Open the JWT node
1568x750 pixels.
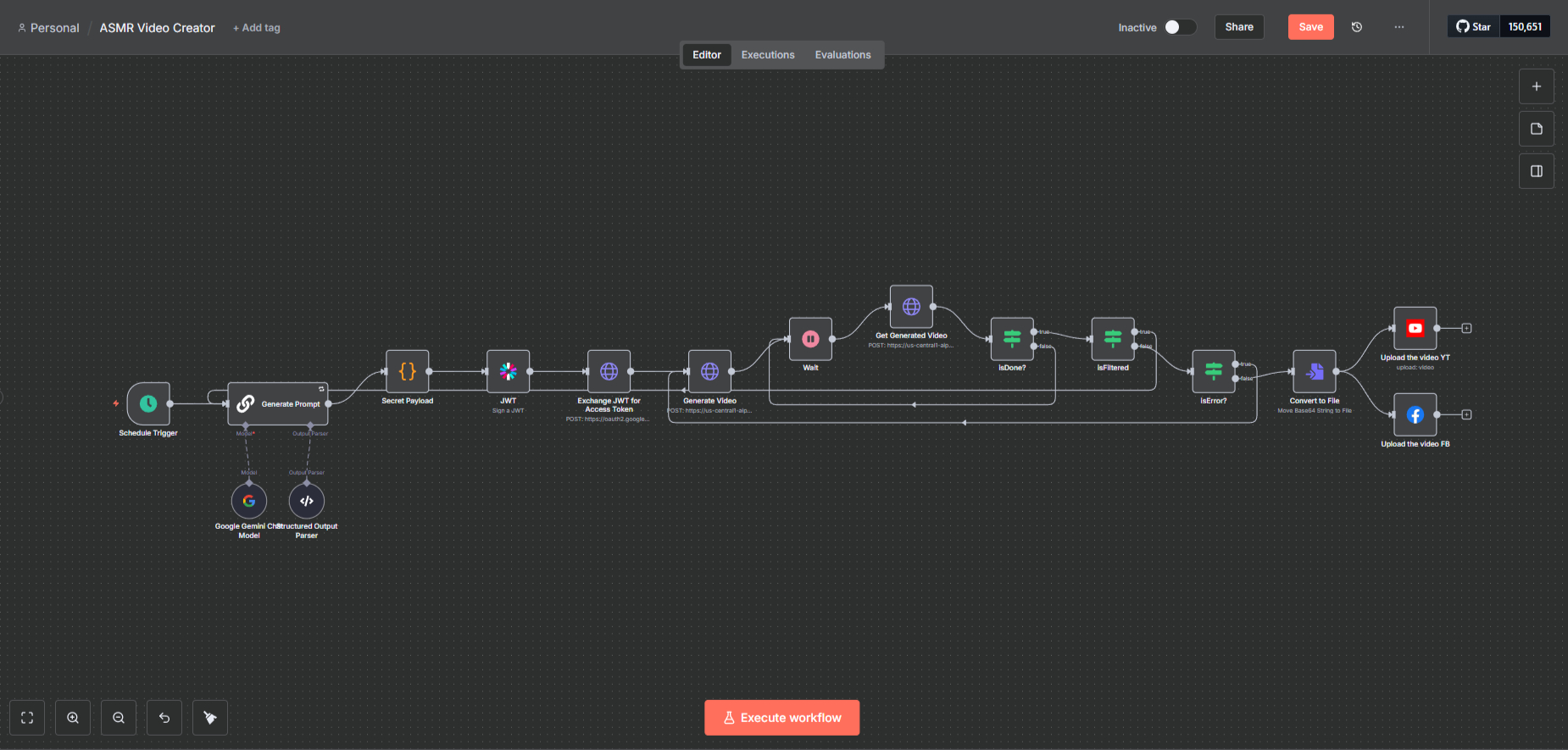pos(508,371)
